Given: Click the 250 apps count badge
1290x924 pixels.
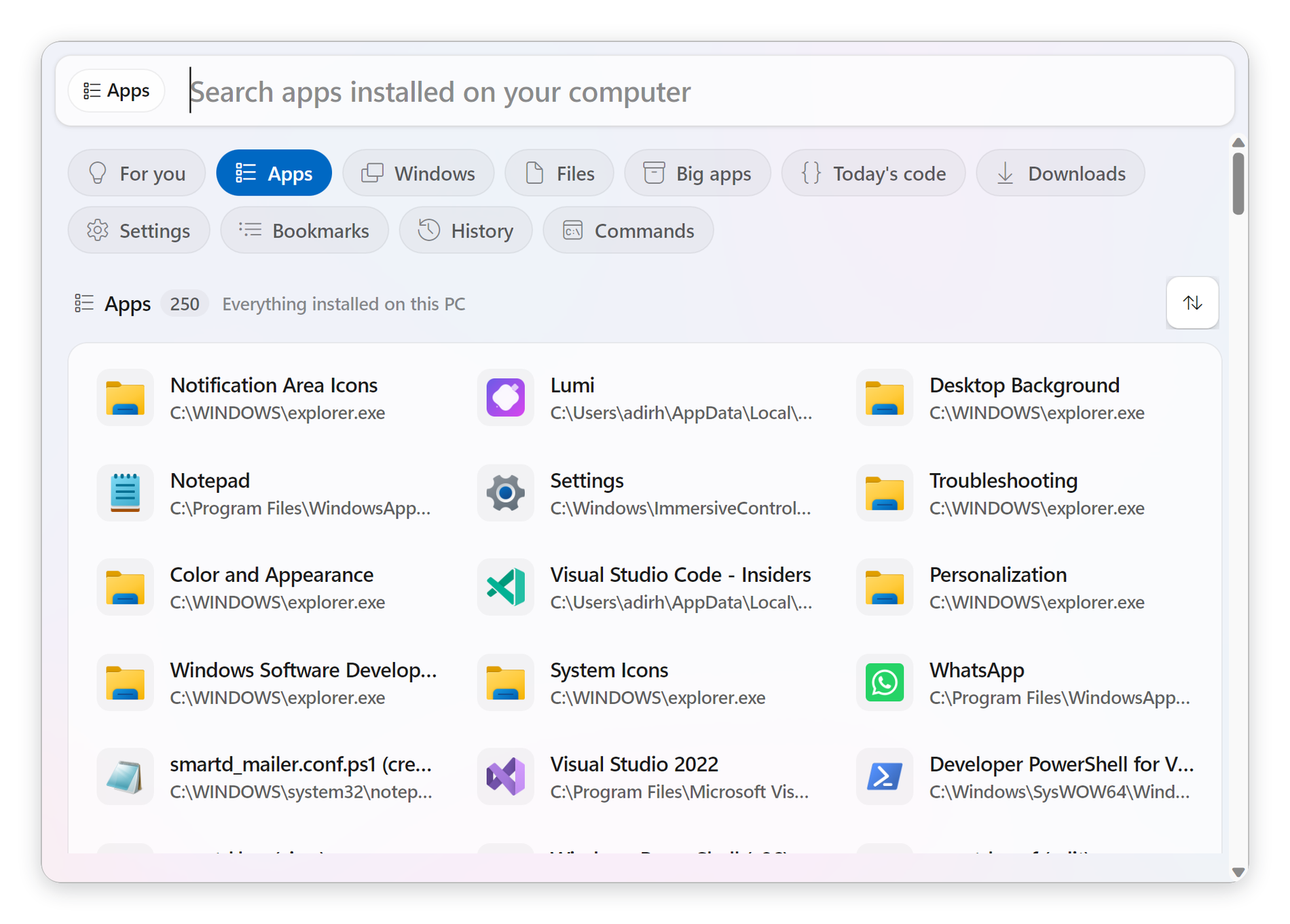Looking at the screenshot, I should (185, 303).
